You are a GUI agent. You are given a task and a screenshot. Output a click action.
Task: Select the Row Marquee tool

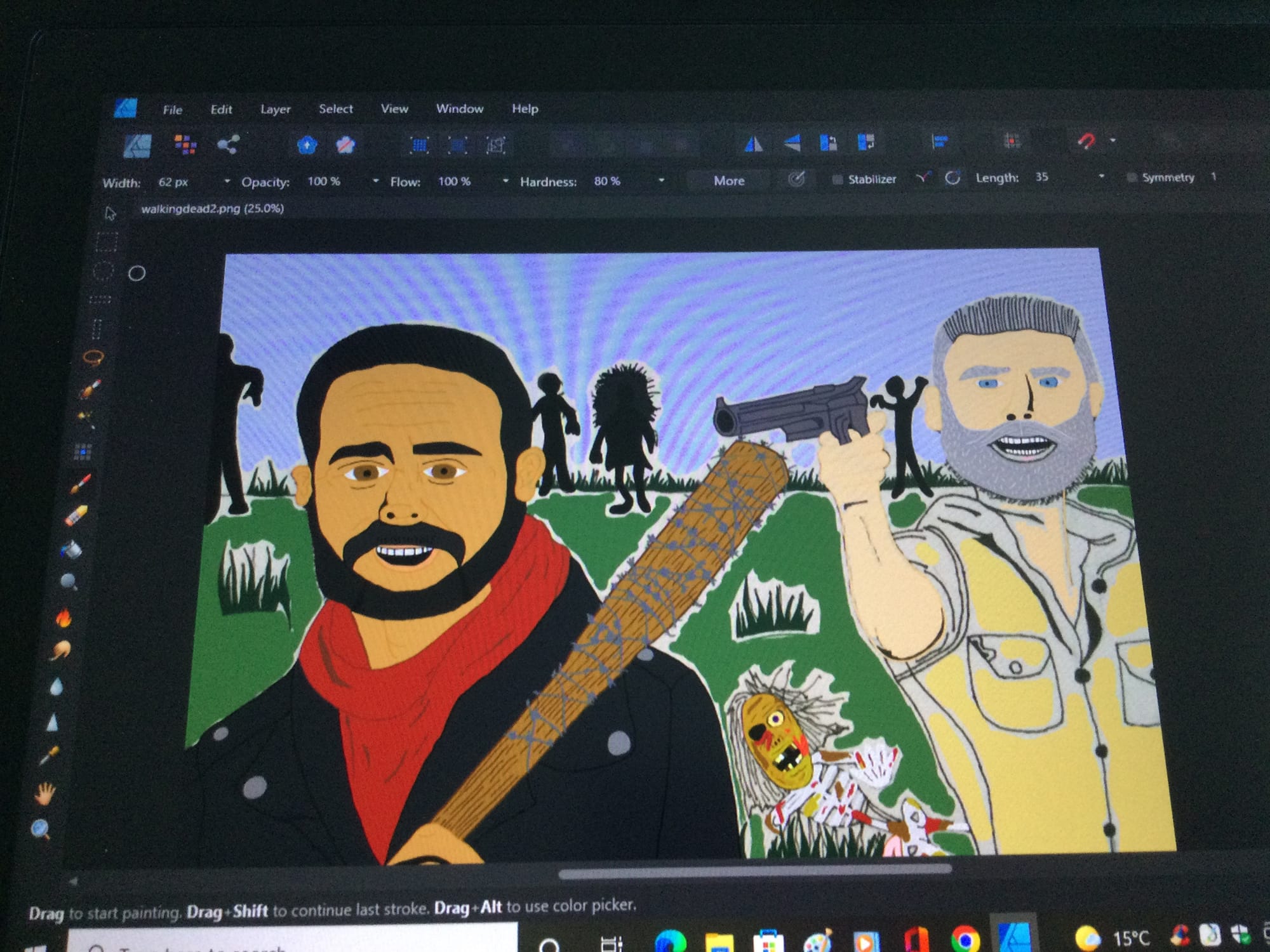100,300
